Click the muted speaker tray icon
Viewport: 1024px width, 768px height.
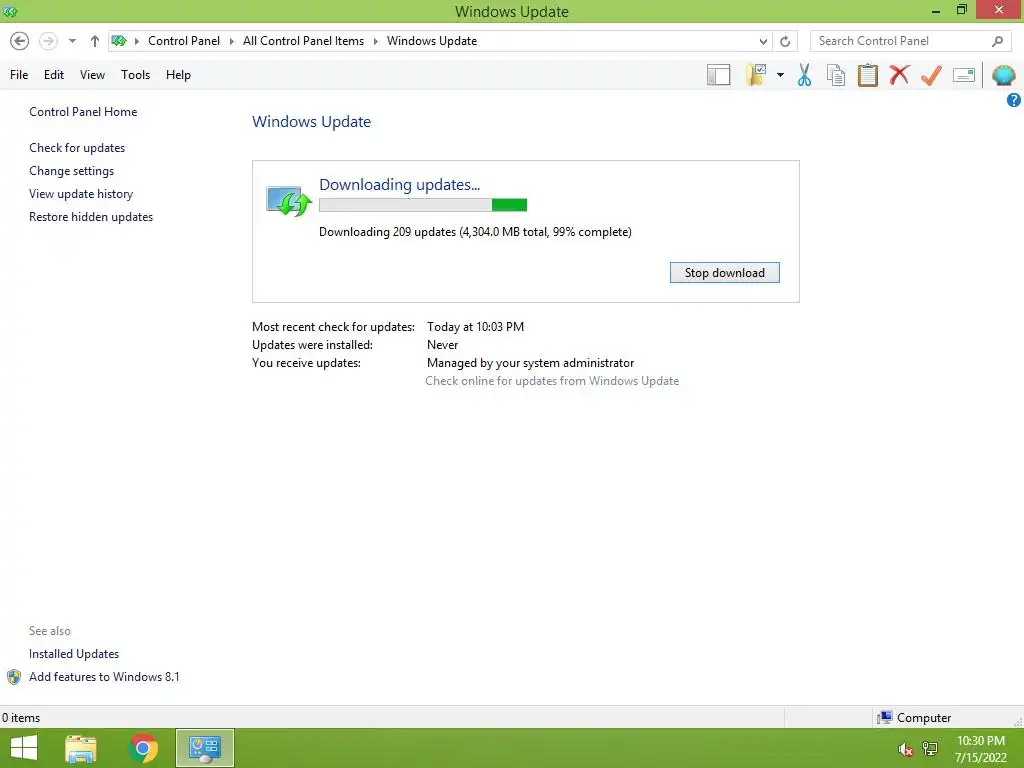pos(905,749)
